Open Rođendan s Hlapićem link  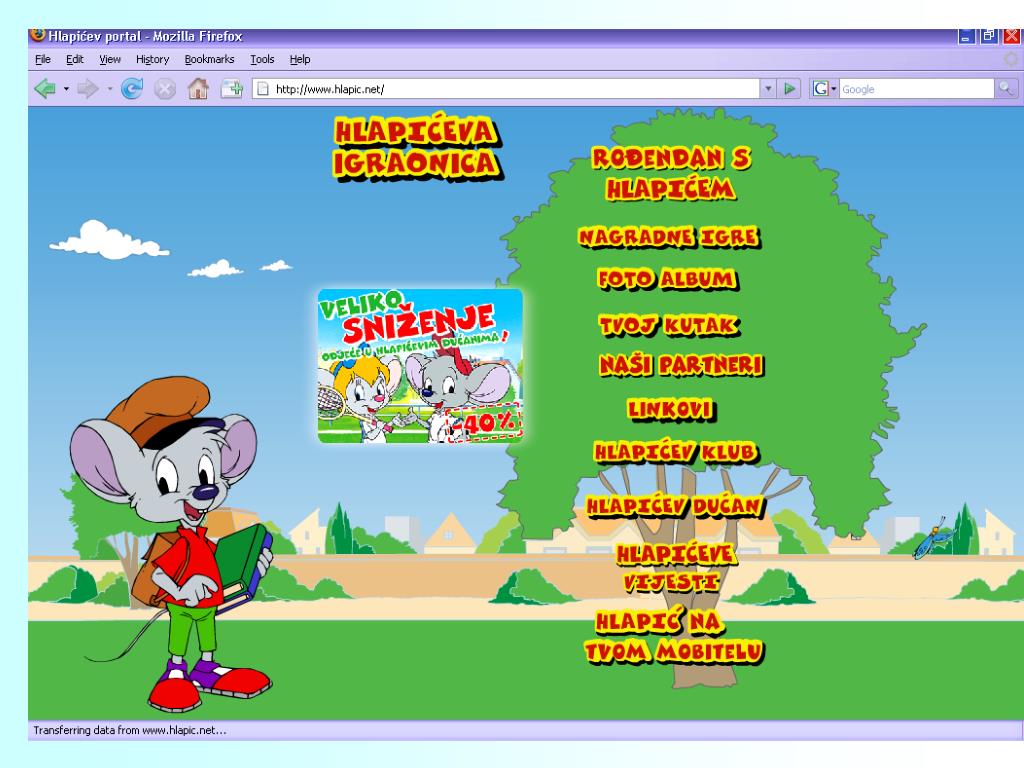click(x=671, y=174)
